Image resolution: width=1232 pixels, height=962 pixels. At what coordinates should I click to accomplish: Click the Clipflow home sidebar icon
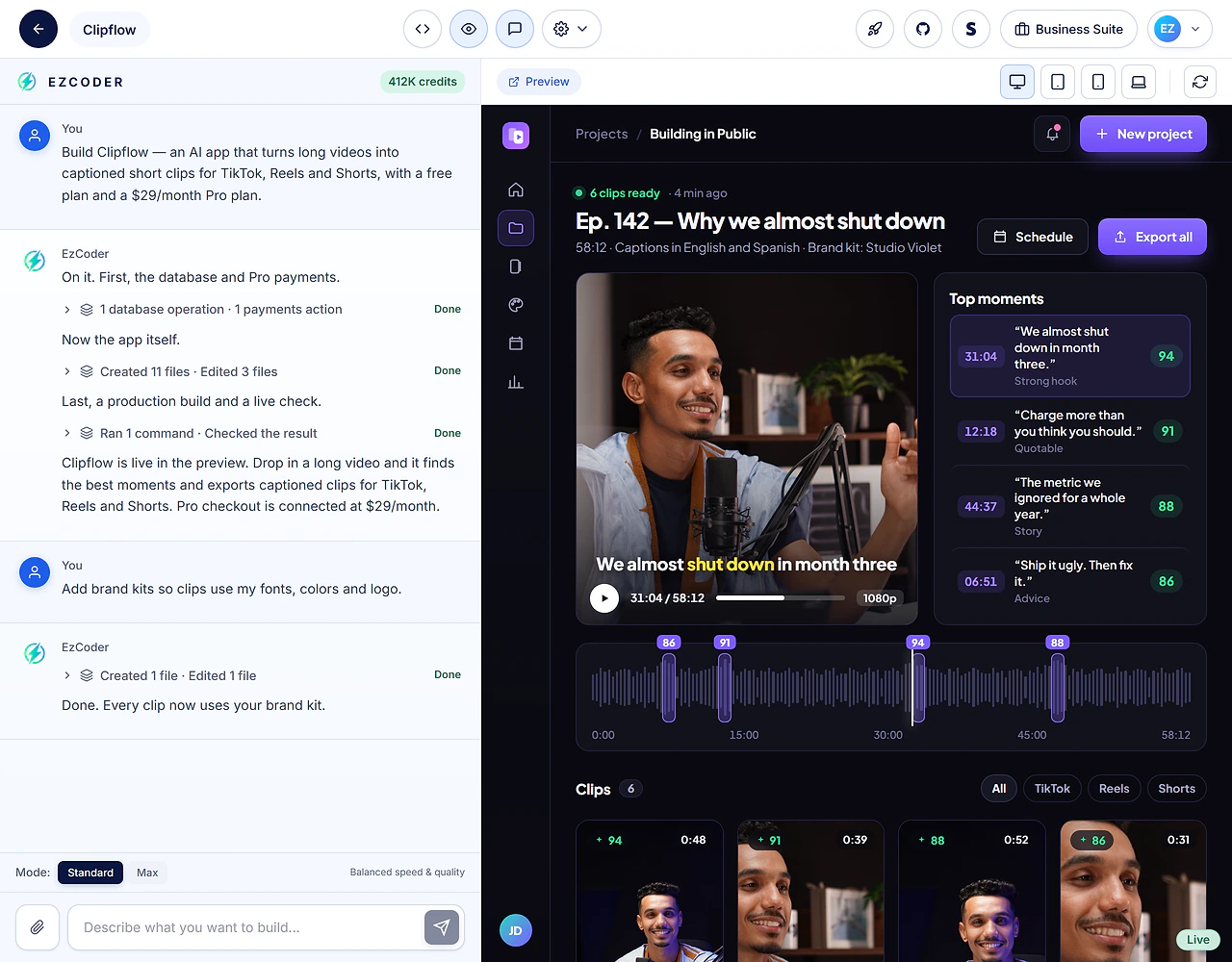[x=516, y=190]
